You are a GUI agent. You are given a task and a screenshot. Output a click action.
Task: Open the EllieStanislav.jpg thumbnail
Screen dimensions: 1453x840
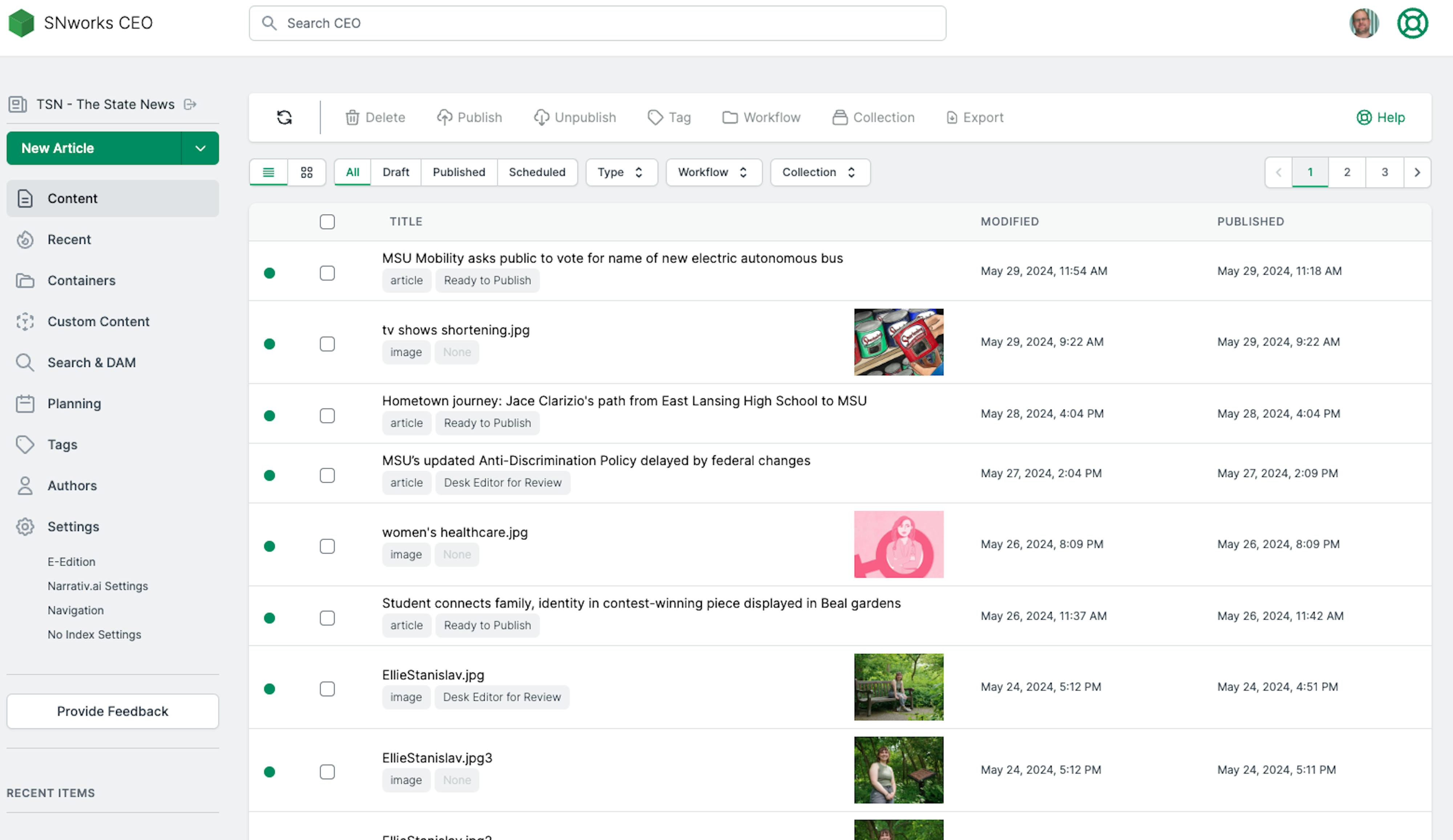(x=898, y=687)
